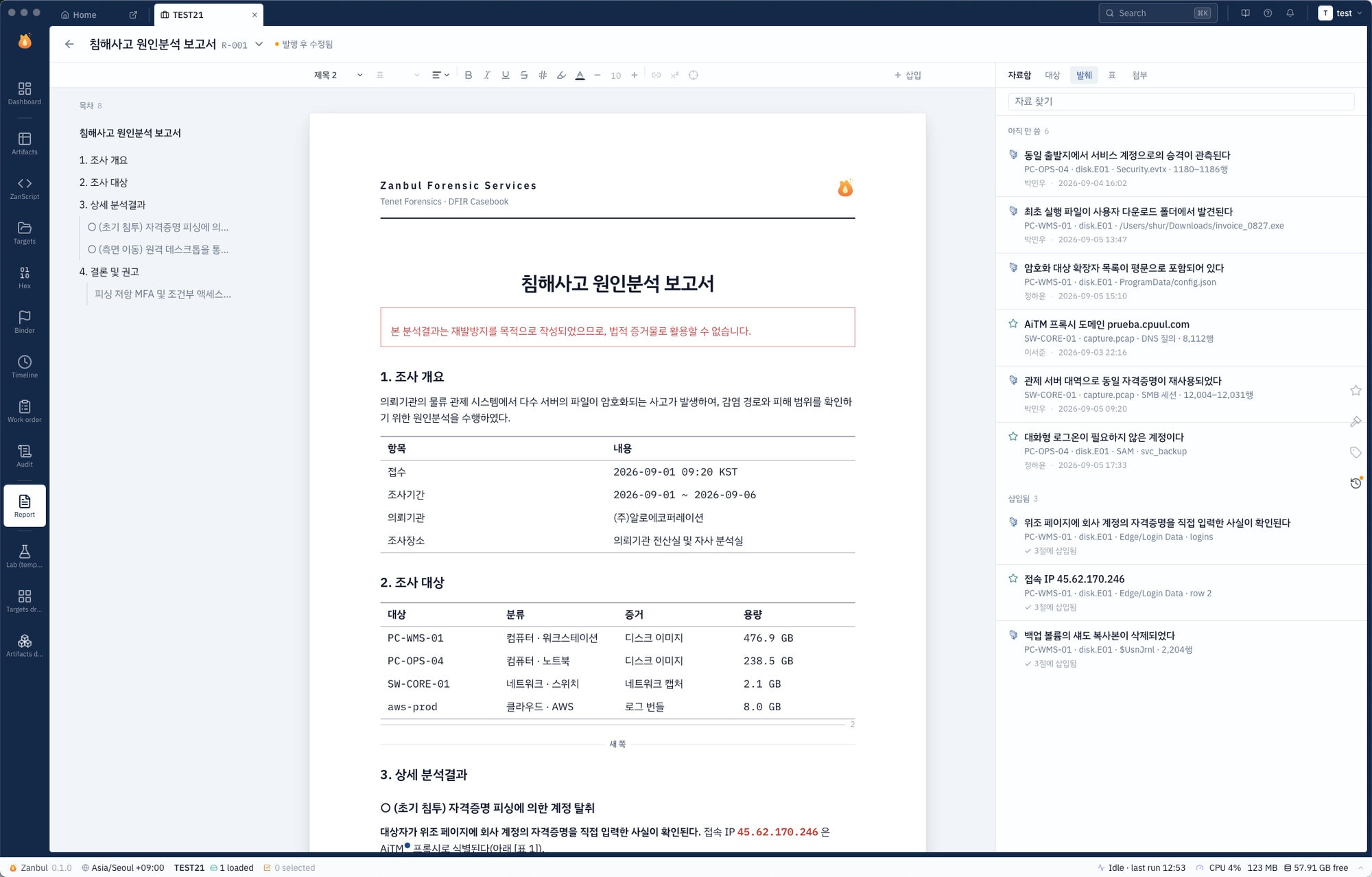1372x877 pixels.
Task: Click the font size value 10
Action: 616,75
